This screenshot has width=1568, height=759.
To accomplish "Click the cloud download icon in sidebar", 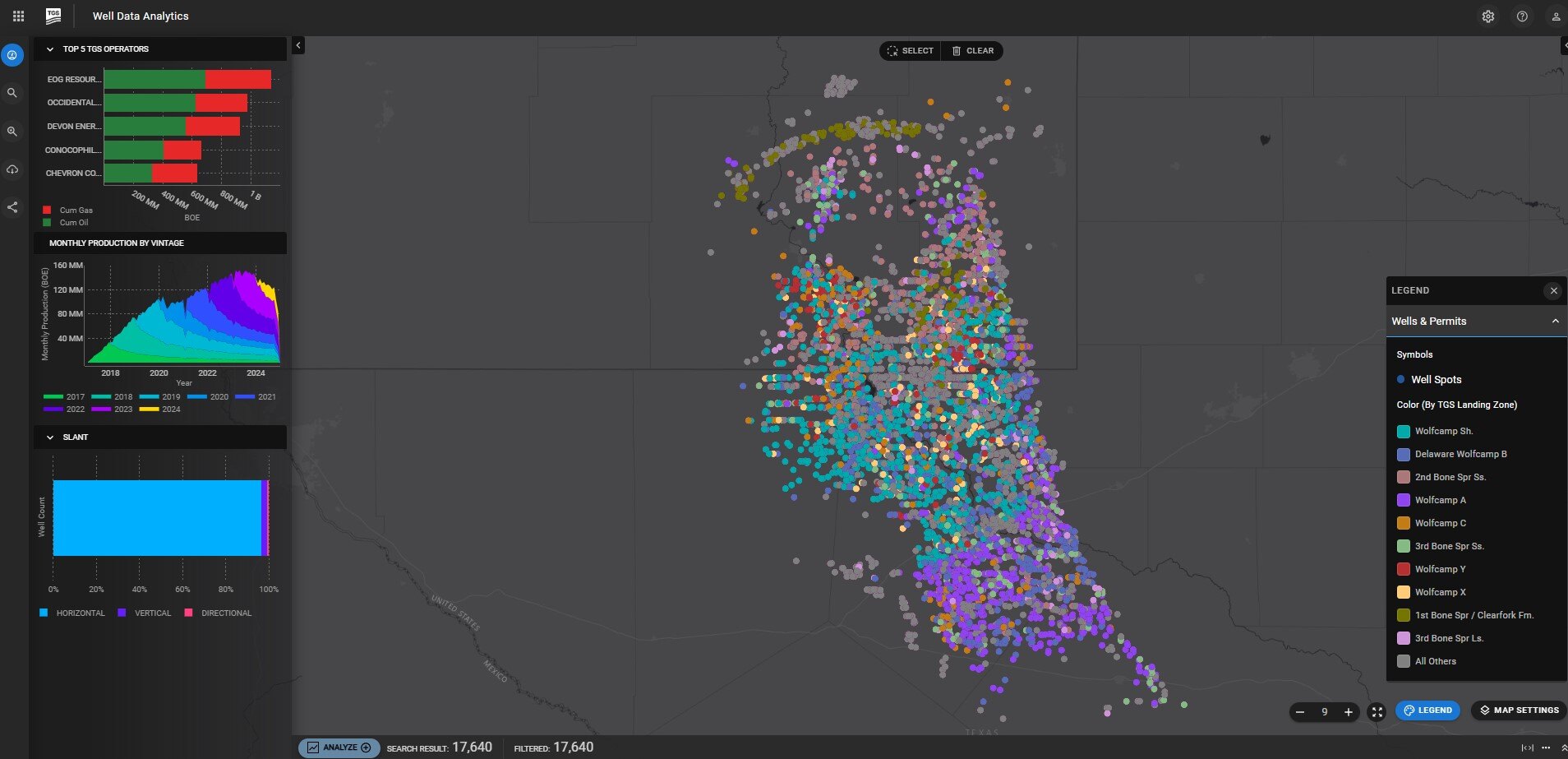I will pyautogui.click(x=12, y=169).
